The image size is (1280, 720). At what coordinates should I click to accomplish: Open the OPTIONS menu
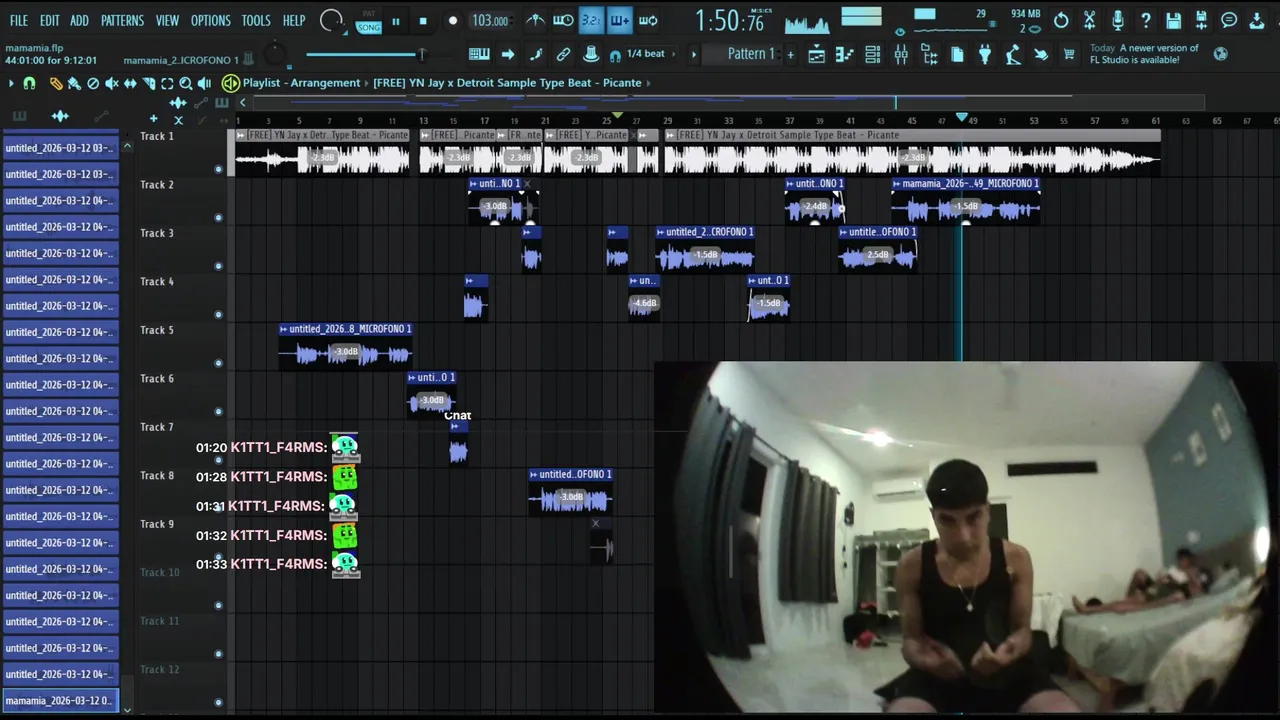point(210,20)
